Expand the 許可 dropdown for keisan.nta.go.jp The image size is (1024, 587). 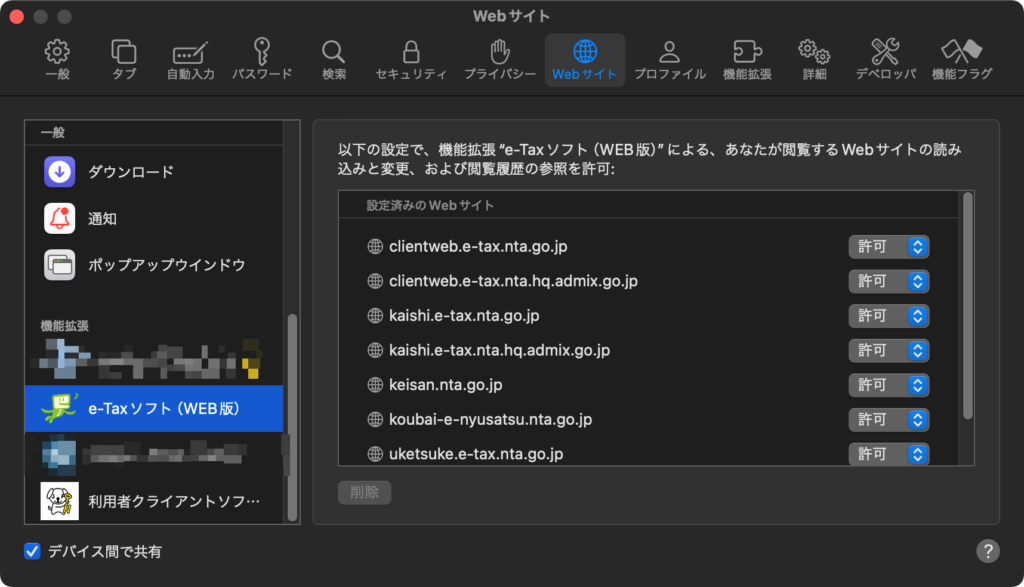(x=889, y=385)
